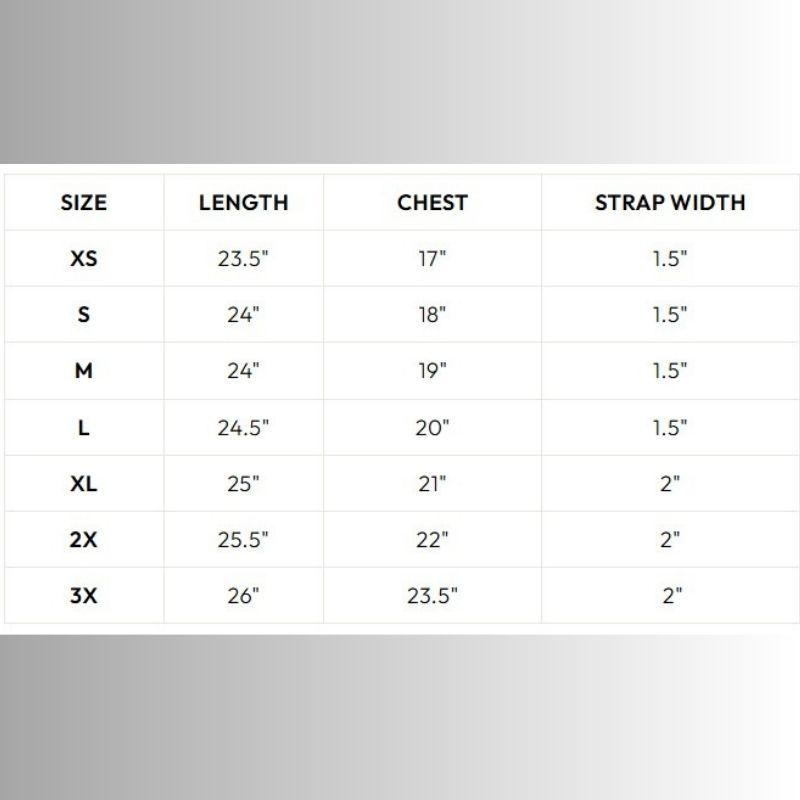Click the 25.5" length value for 2X

pos(243,540)
